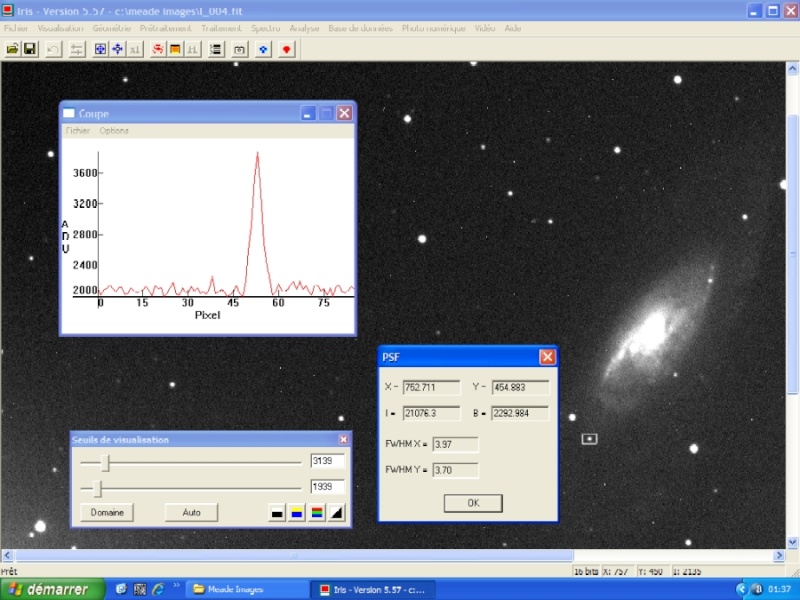Click the FWHM X value field

(455, 445)
